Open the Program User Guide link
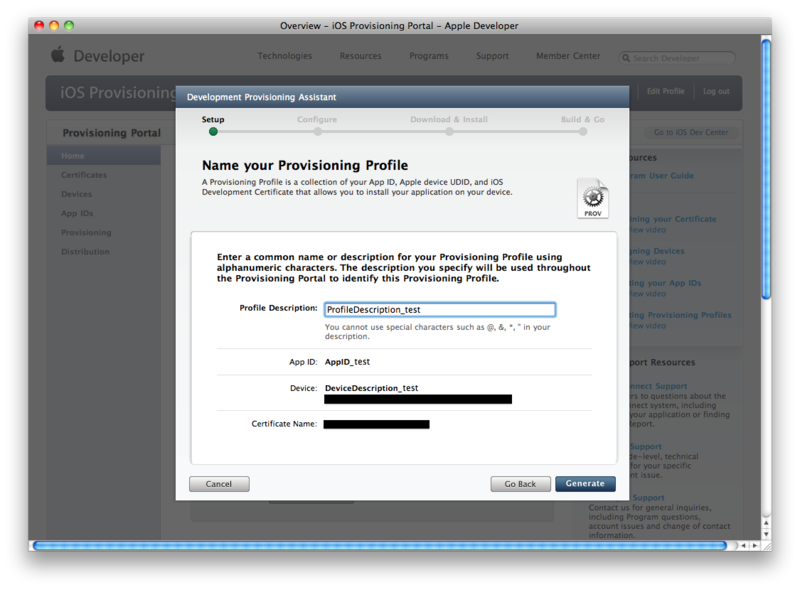Screen dimensions: 800x590 click(x=662, y=176)
